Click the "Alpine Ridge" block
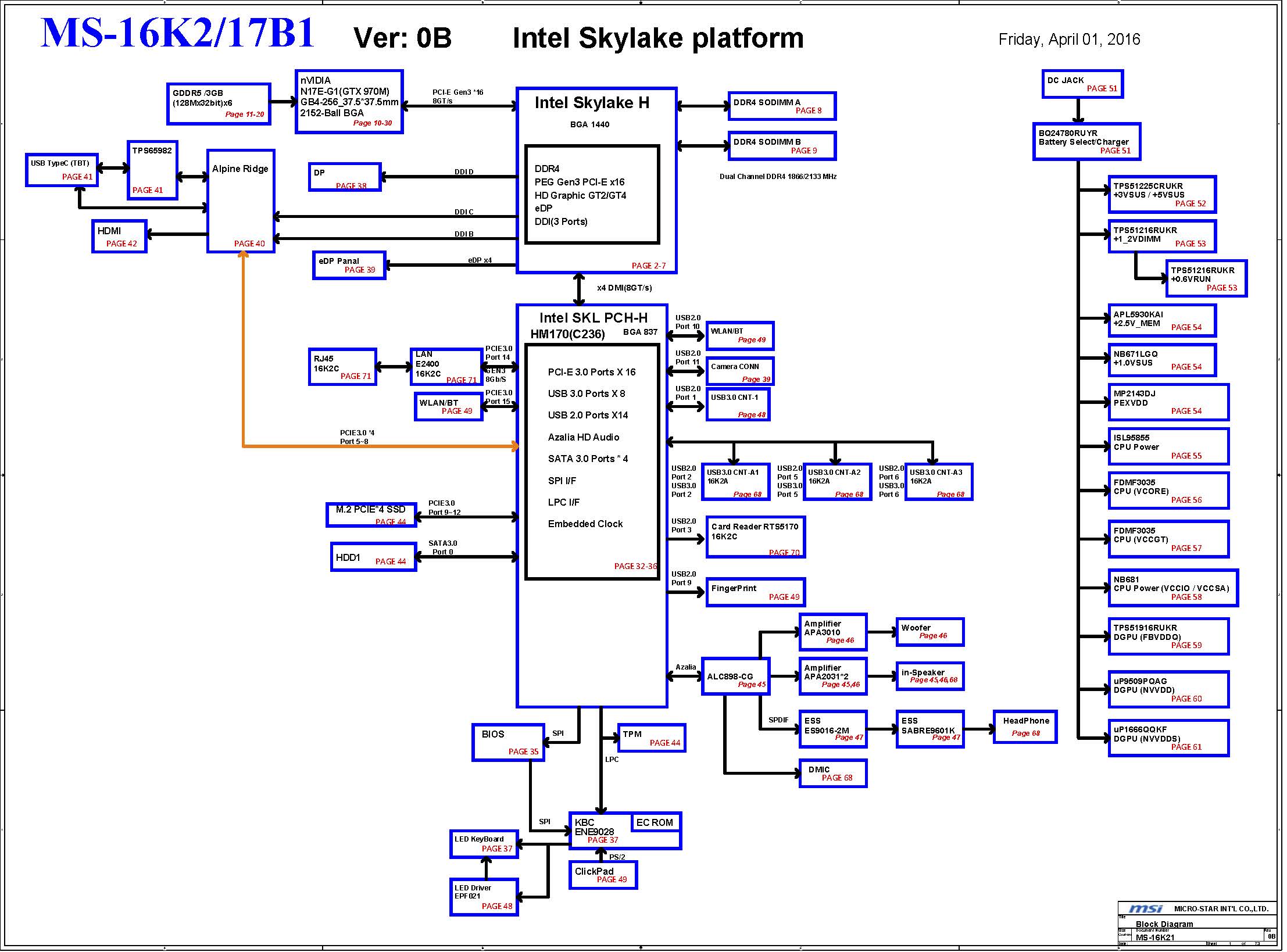The image size is (1287, 952). [x=241, y=201]
